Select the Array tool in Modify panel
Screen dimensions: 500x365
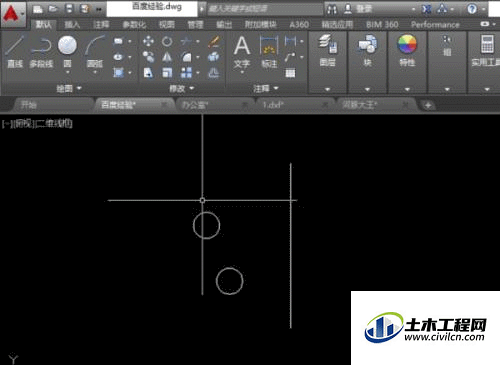tap(186, 73)
